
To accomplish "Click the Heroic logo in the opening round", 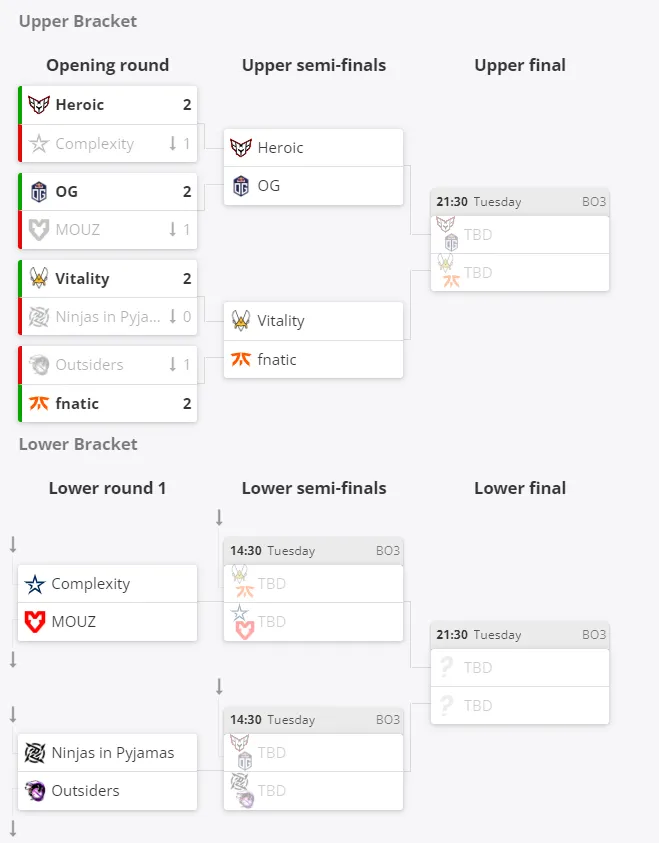I will click(39, 104).
